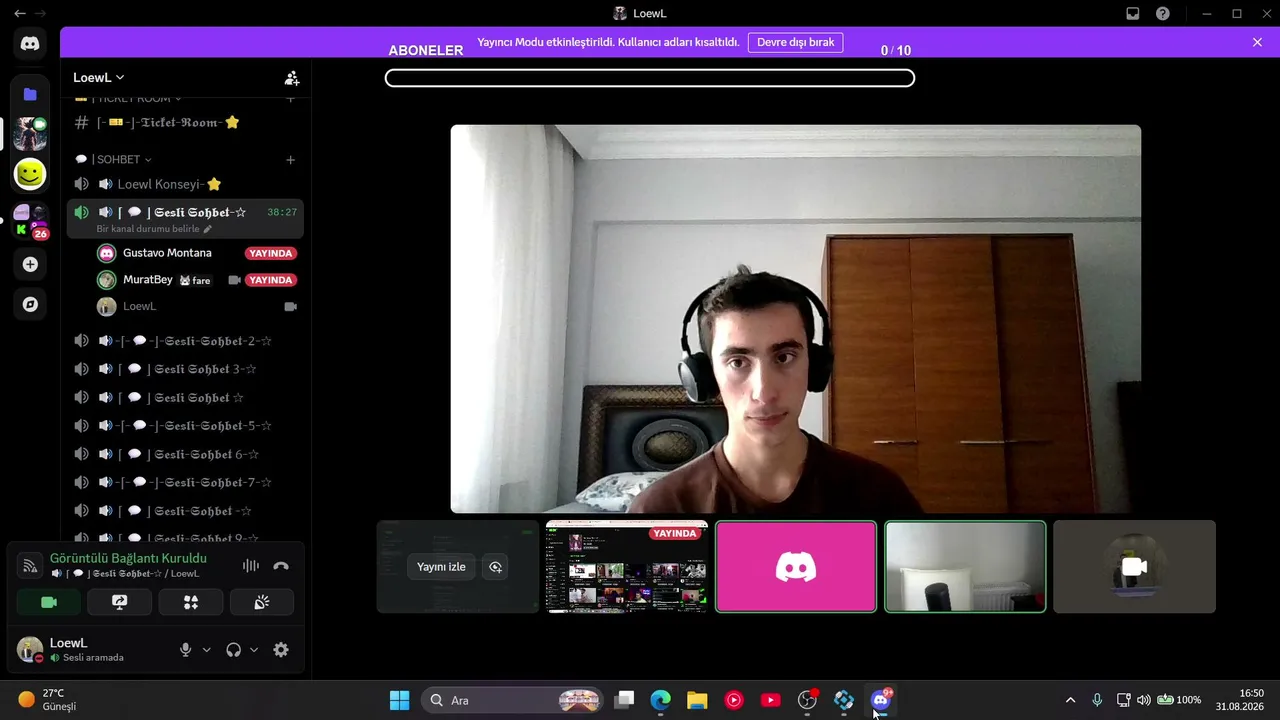
Task: Open the weather widget 27°C Güneşli
Action: point(47,700)
